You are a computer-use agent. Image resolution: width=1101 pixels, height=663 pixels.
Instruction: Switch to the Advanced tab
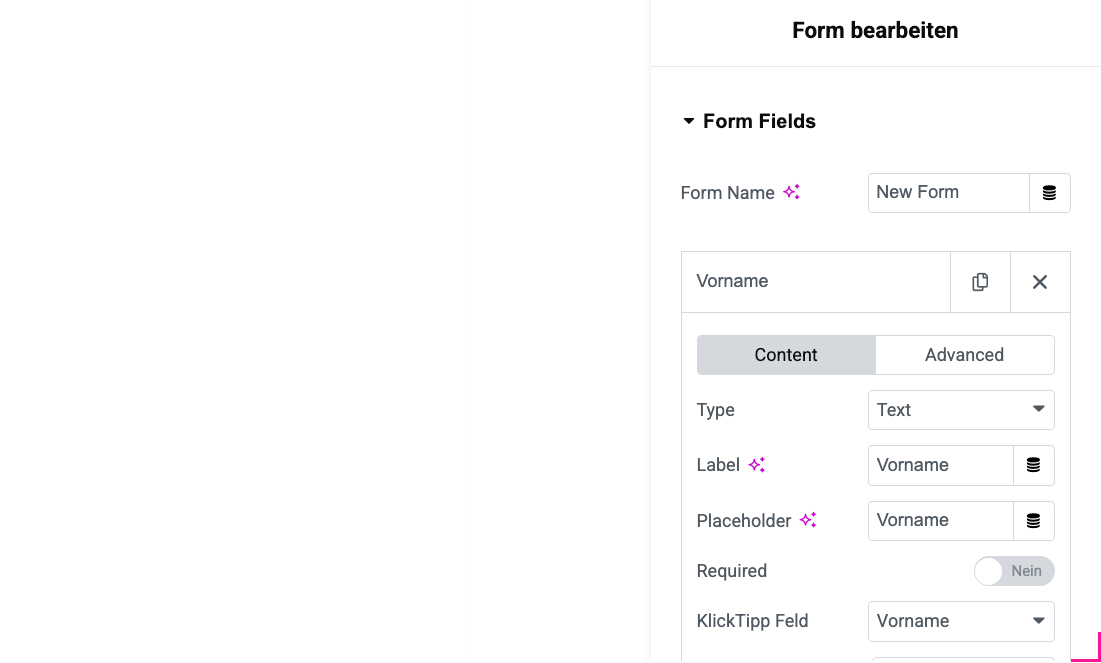click(x=964, y=354)
